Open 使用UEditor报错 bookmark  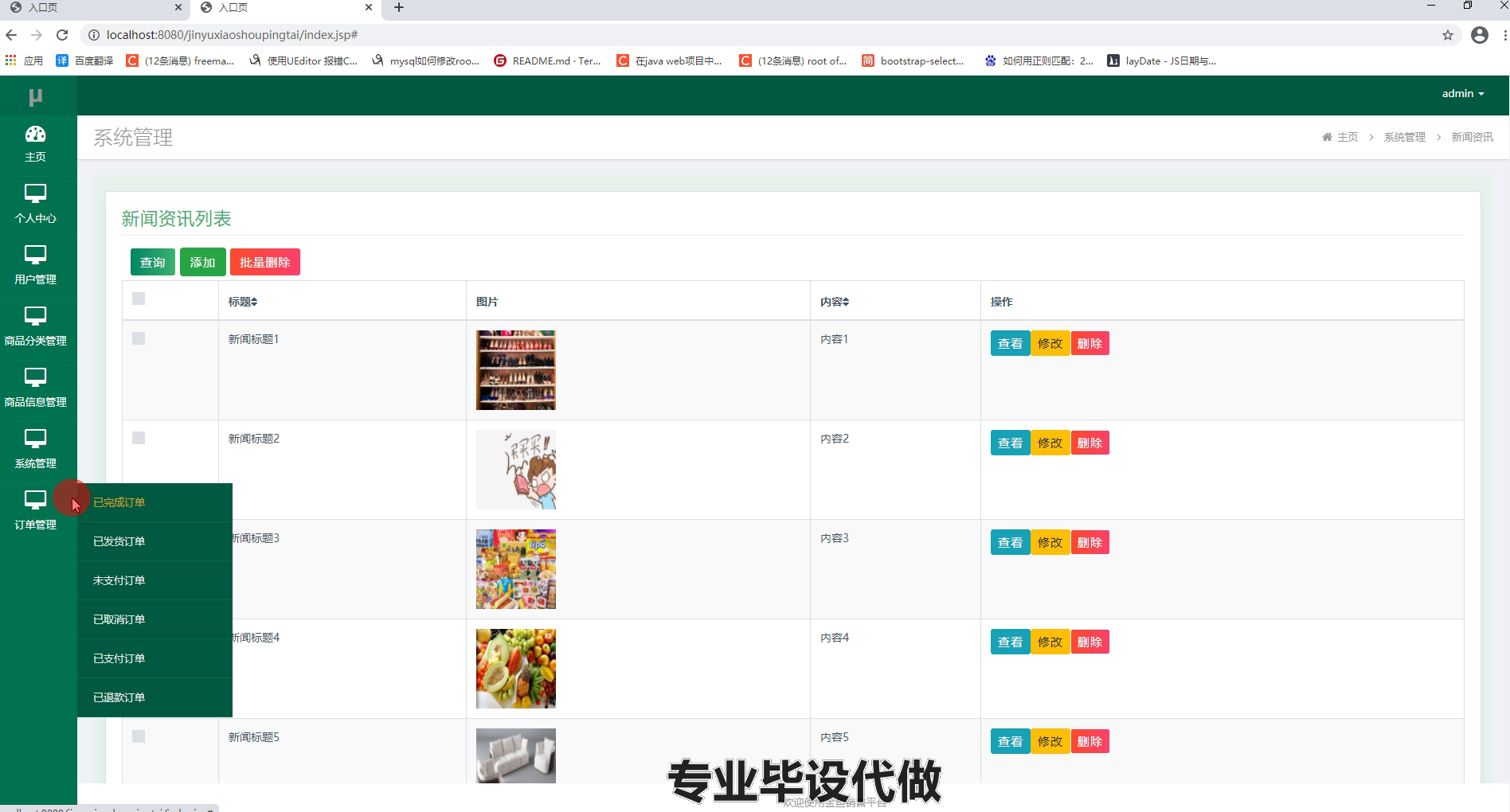pos(303,61)
